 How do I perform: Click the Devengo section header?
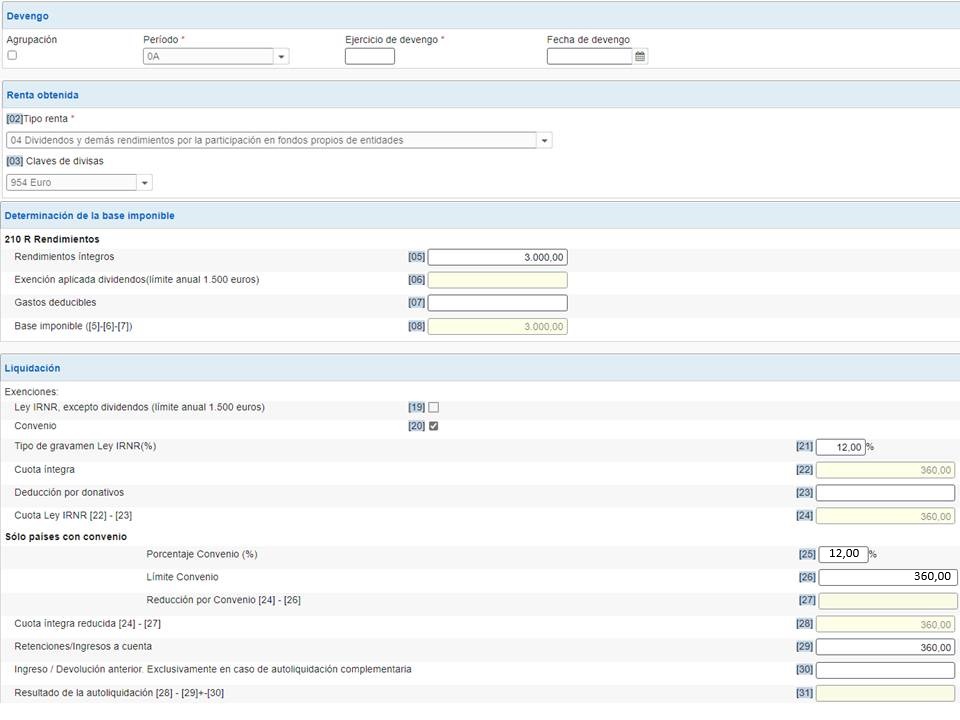click(480, 16)
